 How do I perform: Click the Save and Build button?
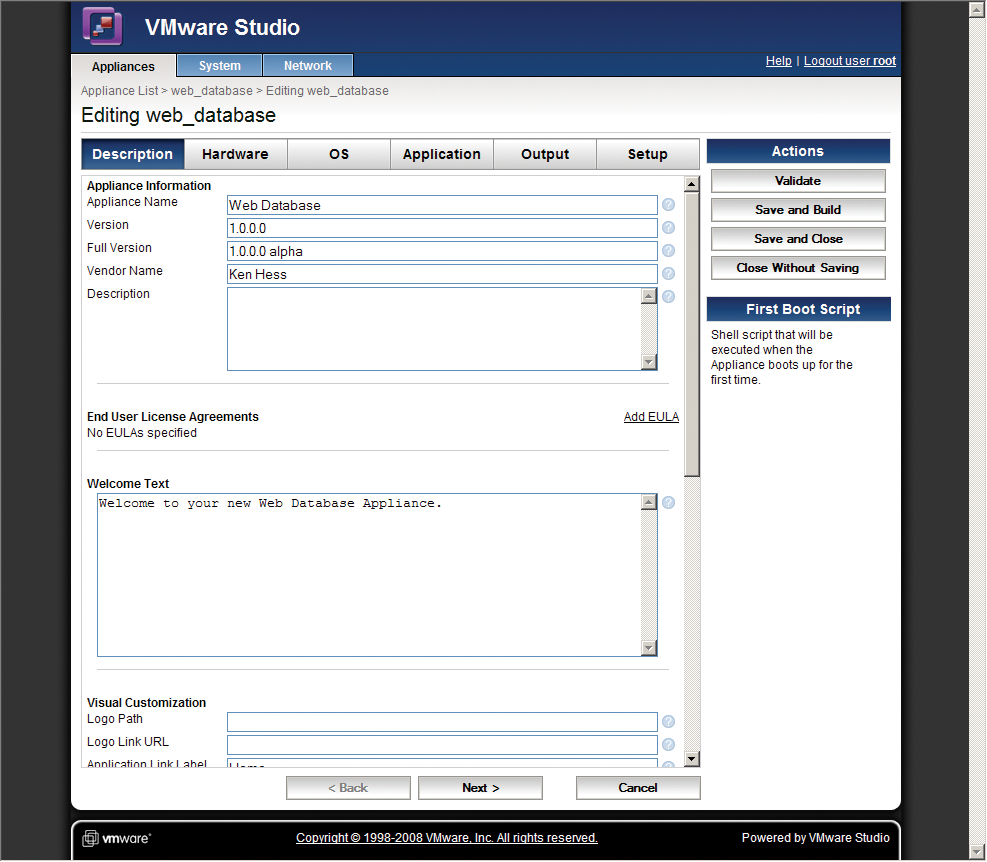point(798,210)
